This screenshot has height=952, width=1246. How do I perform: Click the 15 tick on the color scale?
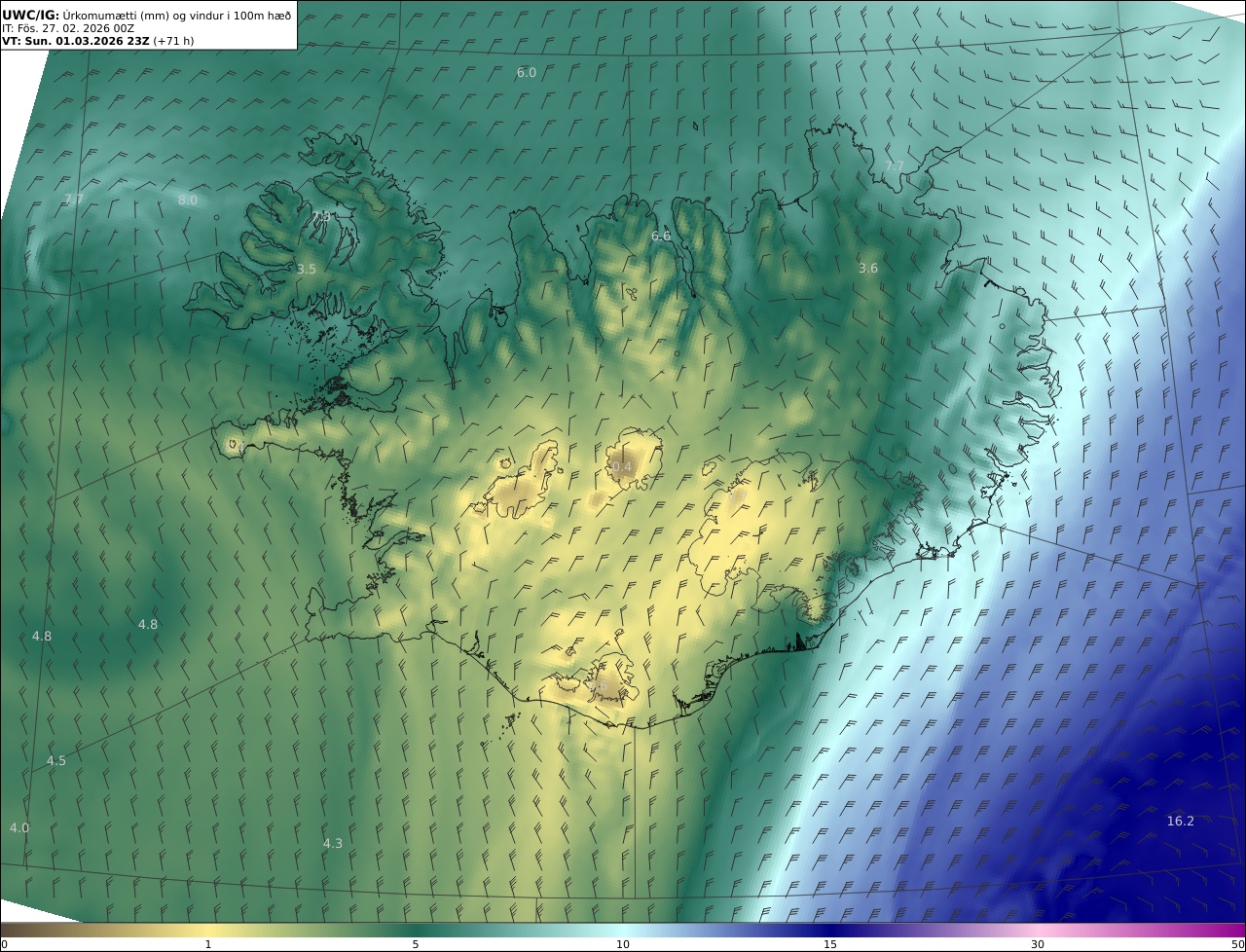tap(830, 944)
